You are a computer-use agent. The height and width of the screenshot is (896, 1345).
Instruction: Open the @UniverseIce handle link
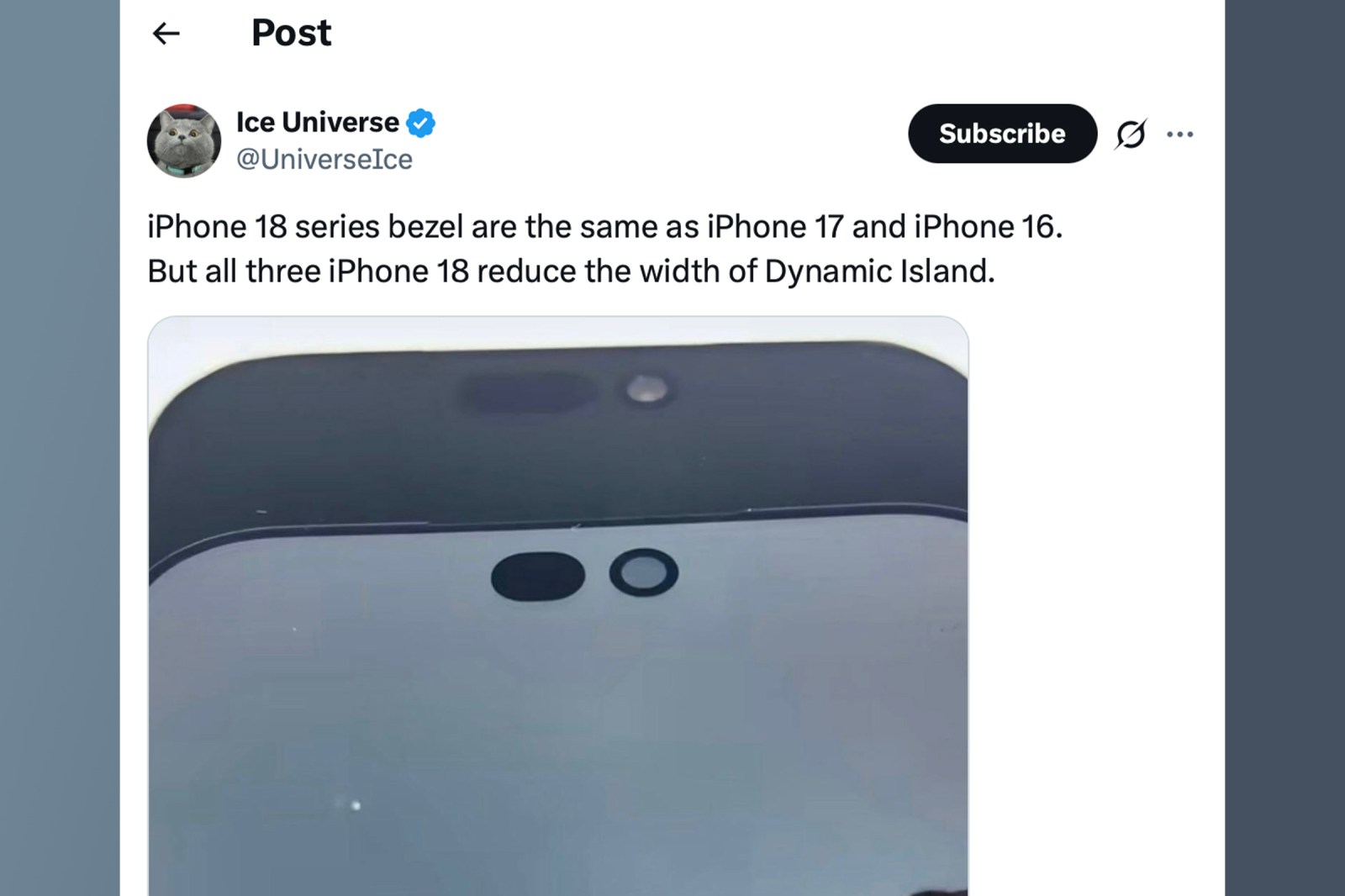(324, 159)
